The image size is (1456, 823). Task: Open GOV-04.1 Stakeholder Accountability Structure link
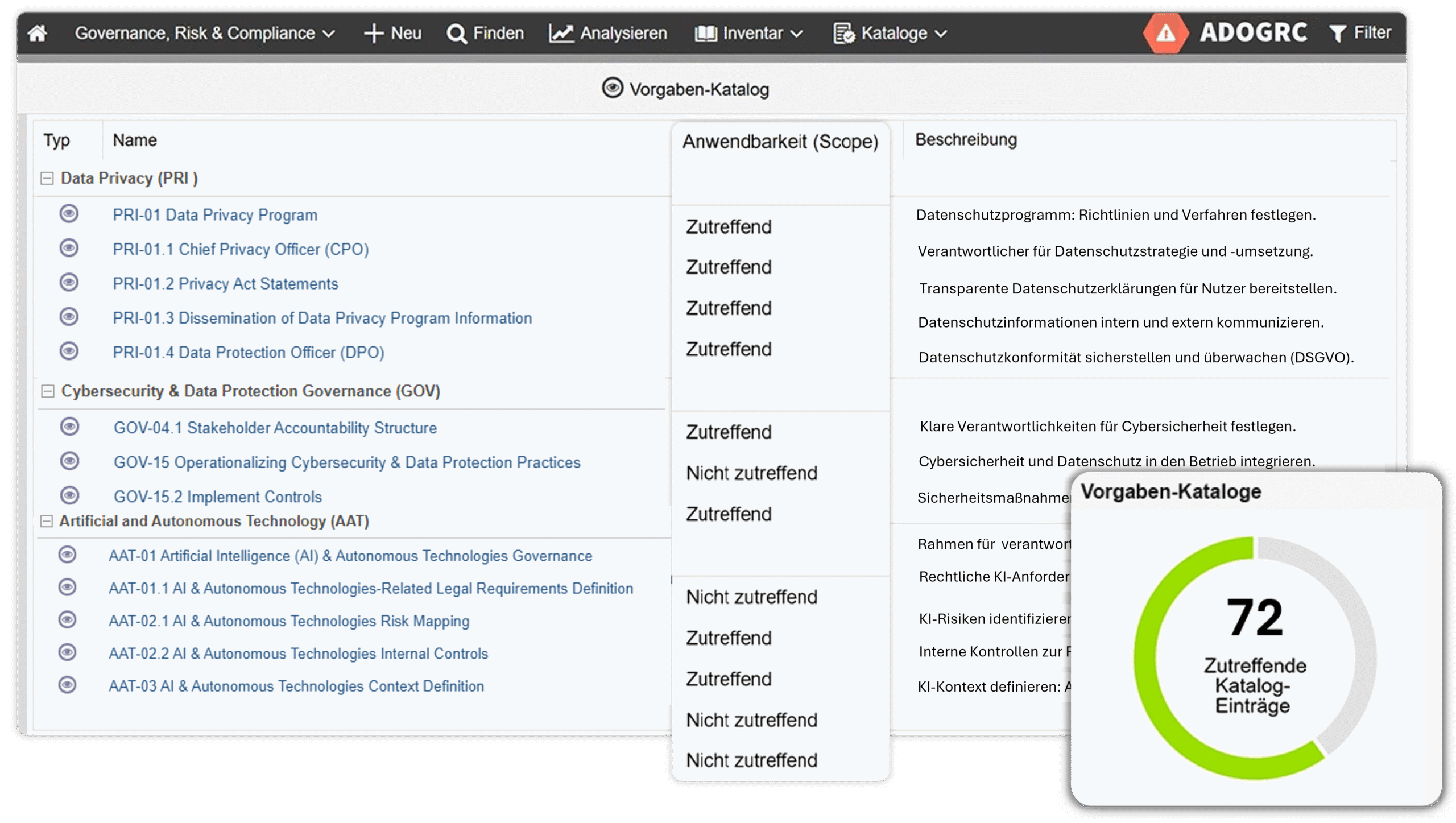pyautogui.click(x=275, y=428)
